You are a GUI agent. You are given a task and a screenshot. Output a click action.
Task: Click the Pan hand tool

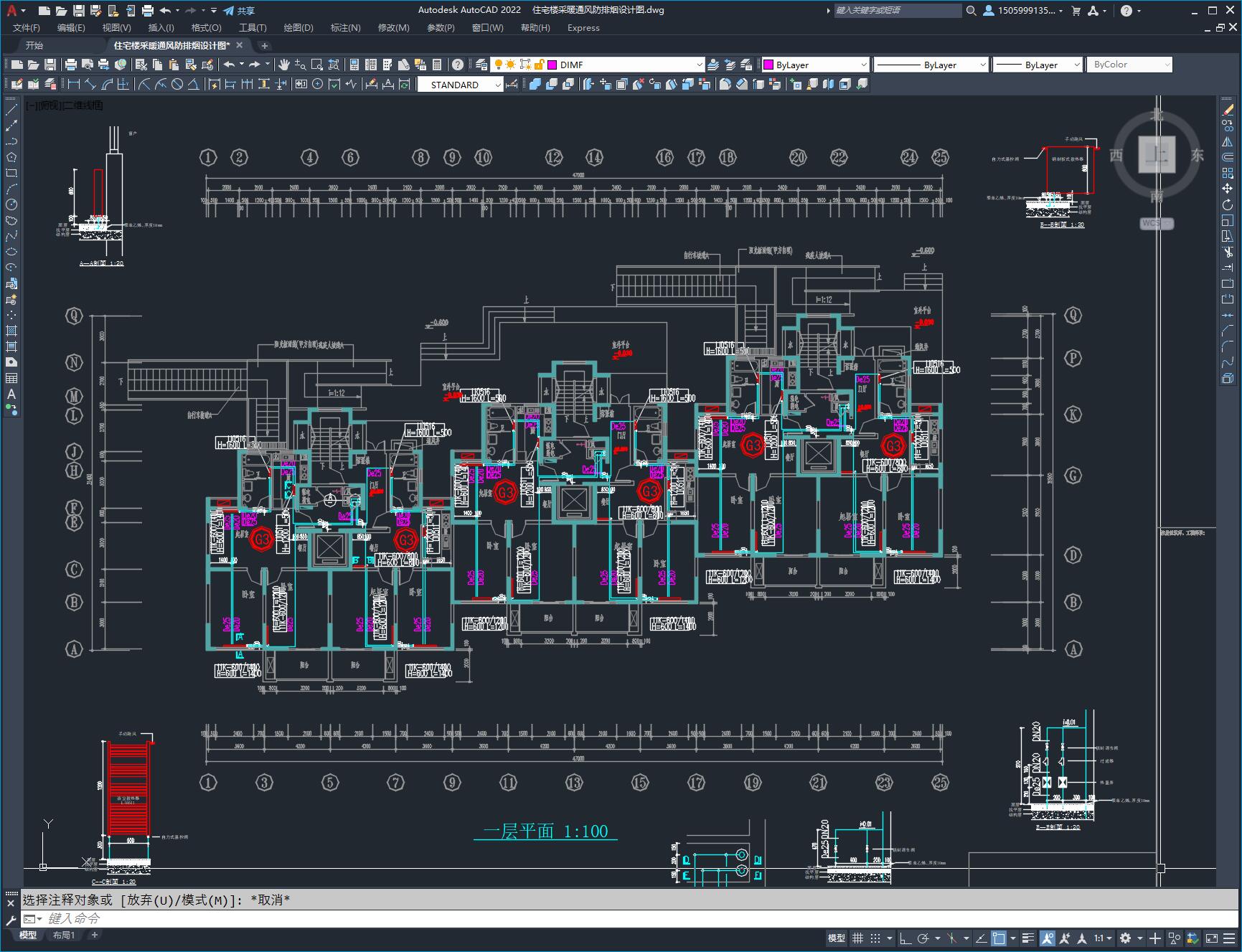point(283,65)
